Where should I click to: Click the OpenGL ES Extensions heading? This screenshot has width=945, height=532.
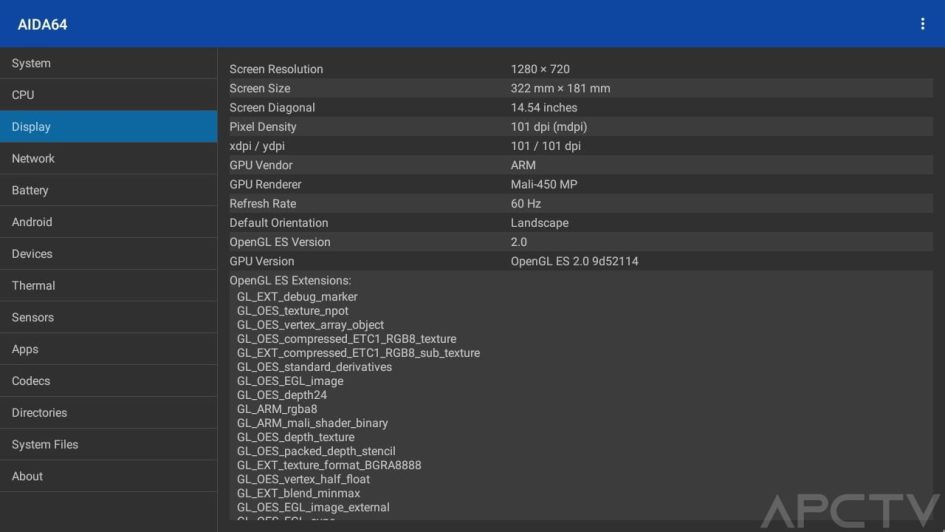pos(290,281)
